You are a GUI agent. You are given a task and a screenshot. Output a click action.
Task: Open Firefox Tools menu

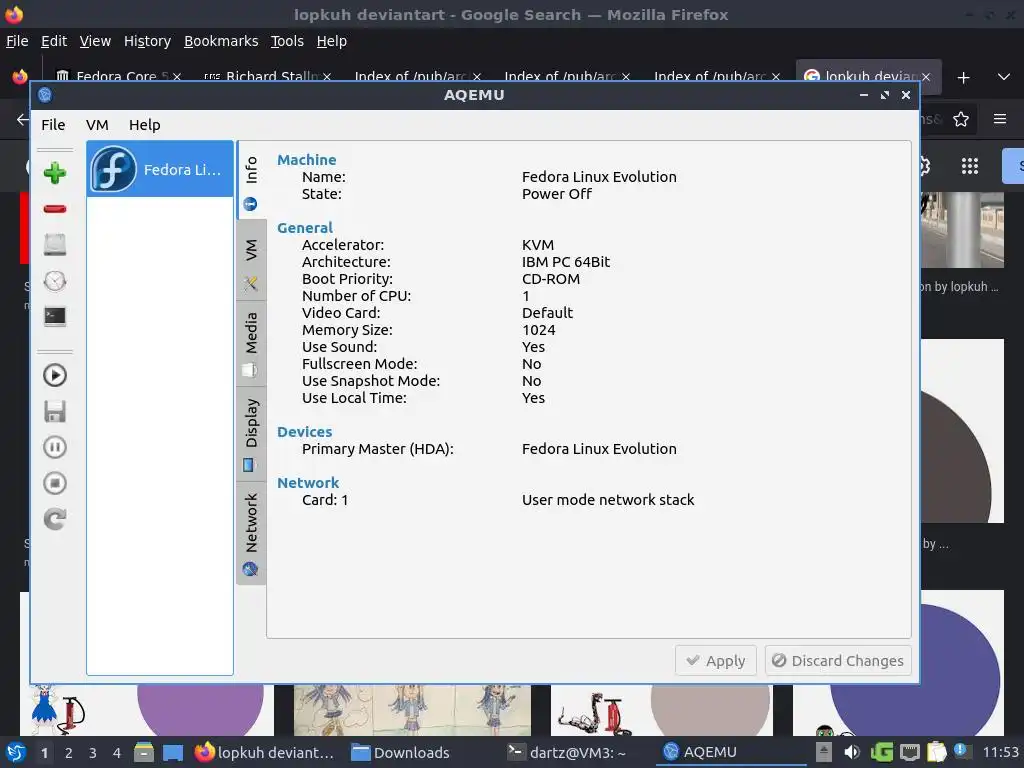[x=287, y=41]
